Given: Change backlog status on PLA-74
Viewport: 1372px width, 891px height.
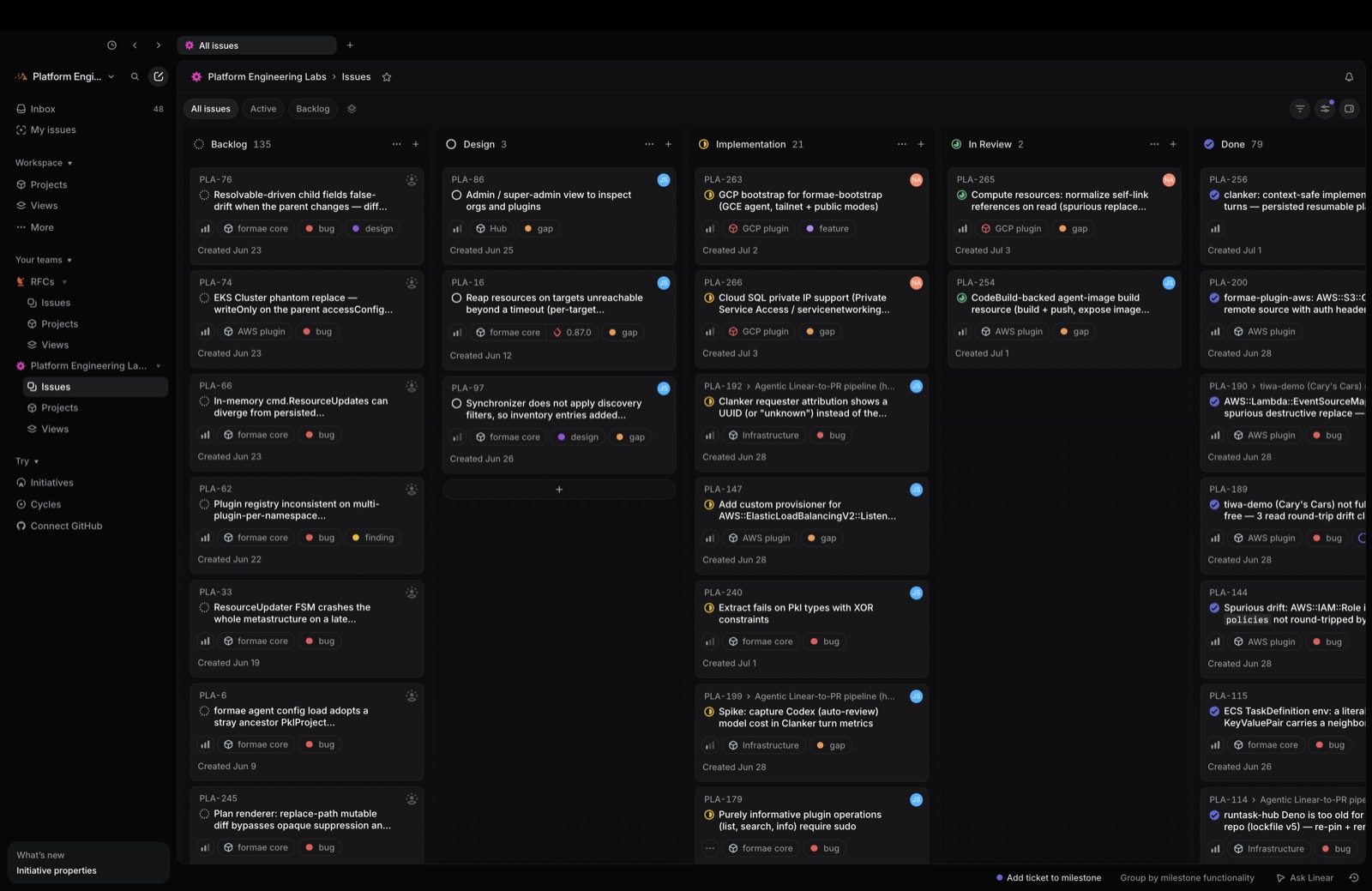Looking at the screenshot, I should (x=204, y=298).
